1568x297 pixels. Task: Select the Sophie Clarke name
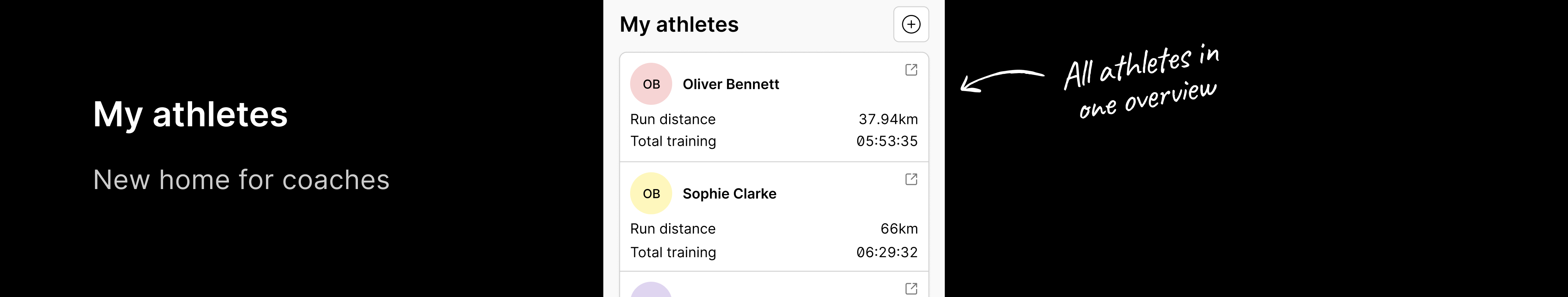[x=729, y=194]
